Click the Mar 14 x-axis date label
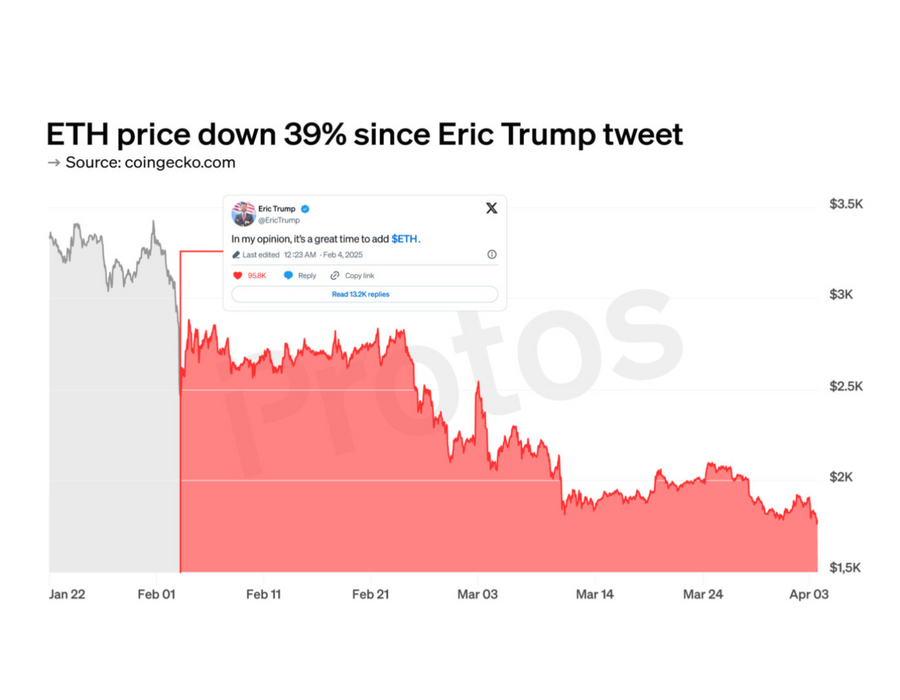This screenshot has height=700, width=900. (x=594, y=594)
